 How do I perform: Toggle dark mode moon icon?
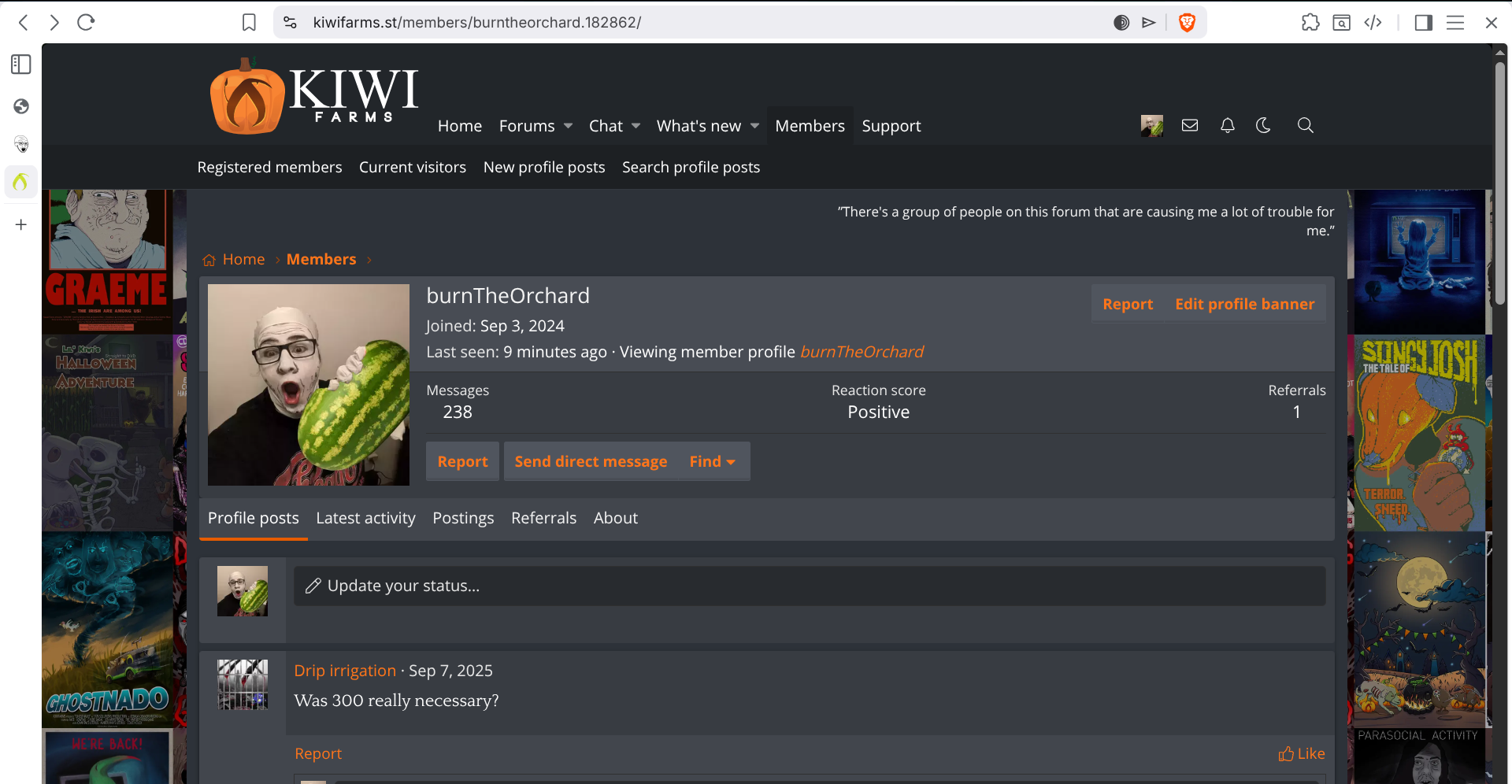1263,125
